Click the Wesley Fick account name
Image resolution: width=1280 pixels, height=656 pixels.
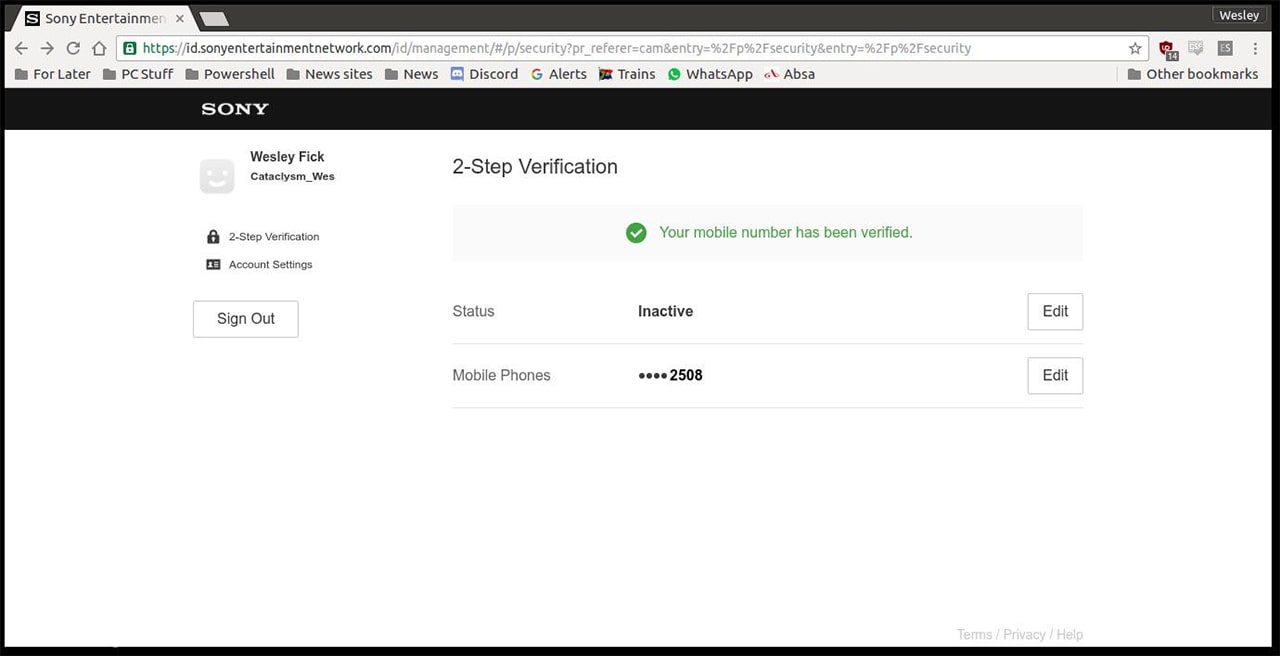287,157
